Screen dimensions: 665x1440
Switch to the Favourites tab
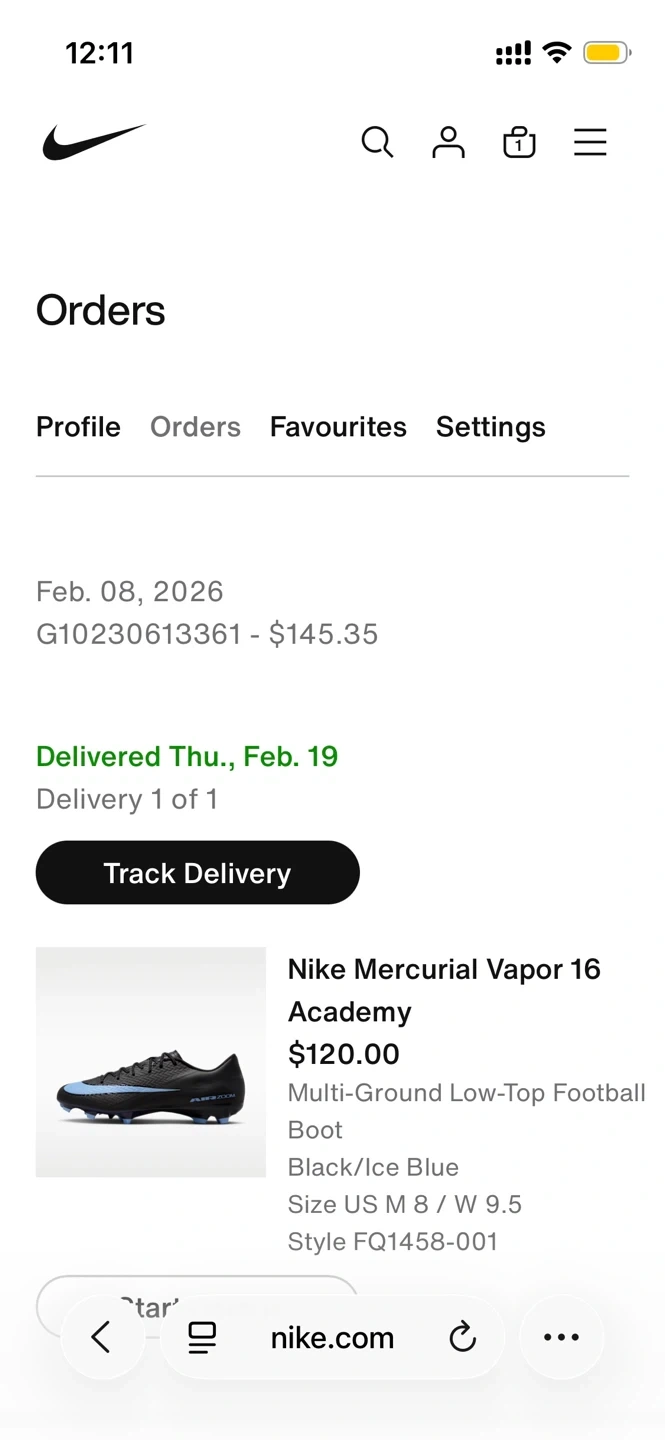pos(338,427)
